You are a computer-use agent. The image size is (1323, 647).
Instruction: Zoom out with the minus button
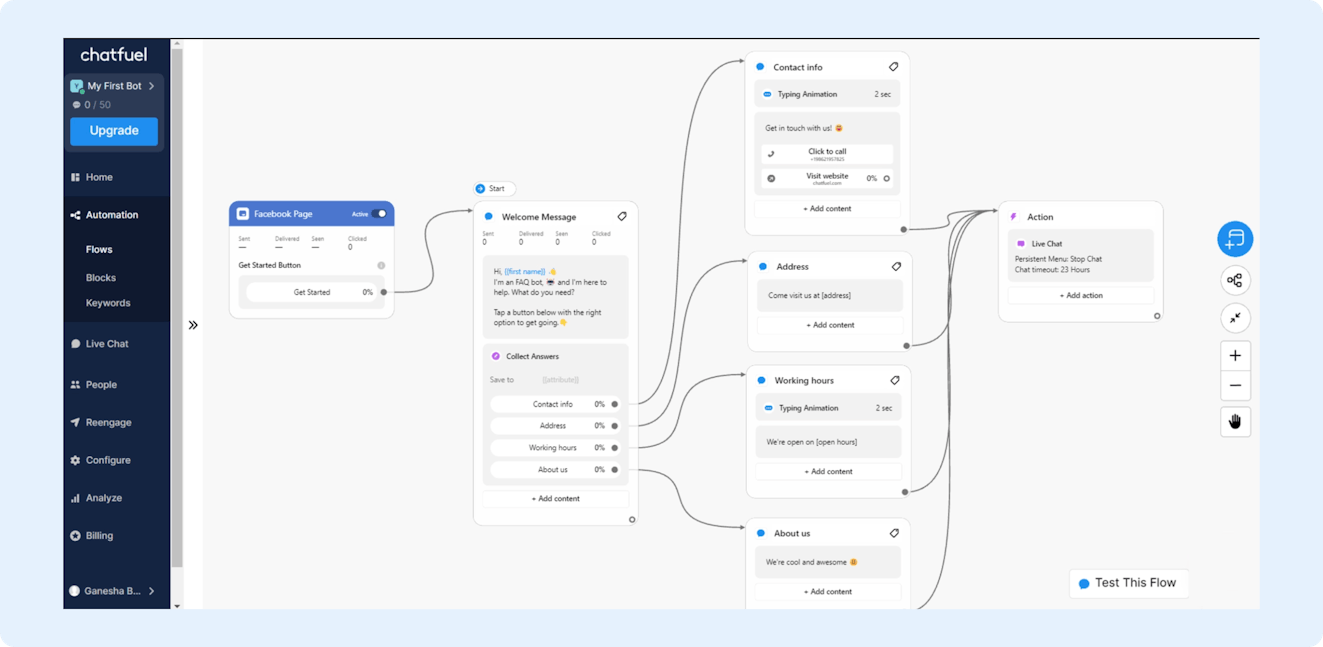click(1235, 386)
